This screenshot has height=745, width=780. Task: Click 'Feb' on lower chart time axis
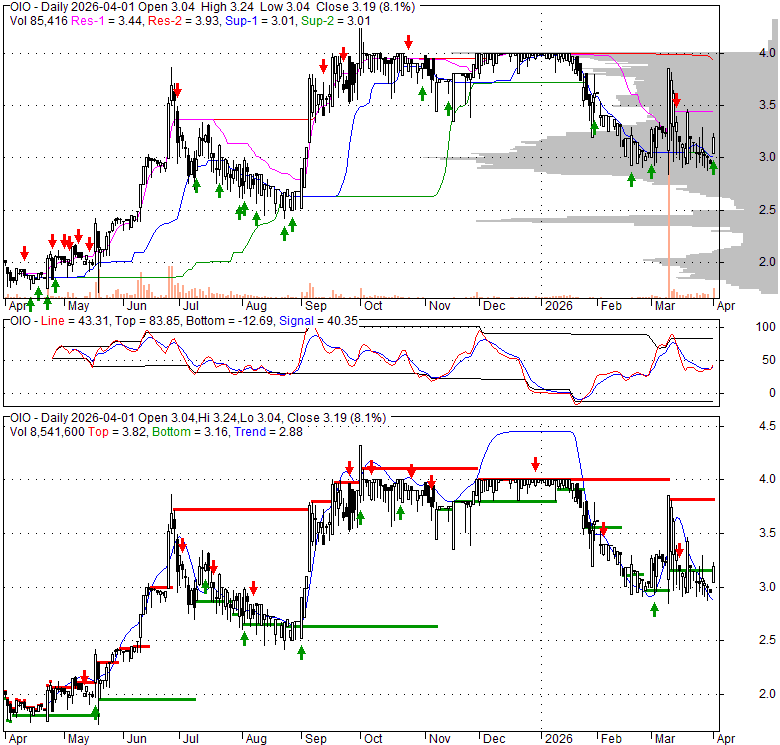click(x=611, y=739)
